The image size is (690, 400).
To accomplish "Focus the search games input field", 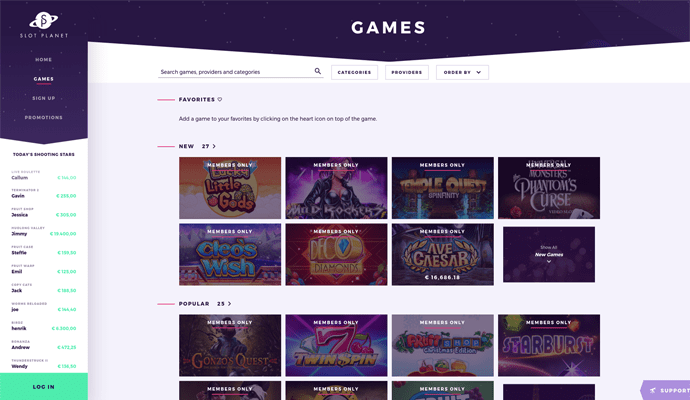I will pos(235,72).
